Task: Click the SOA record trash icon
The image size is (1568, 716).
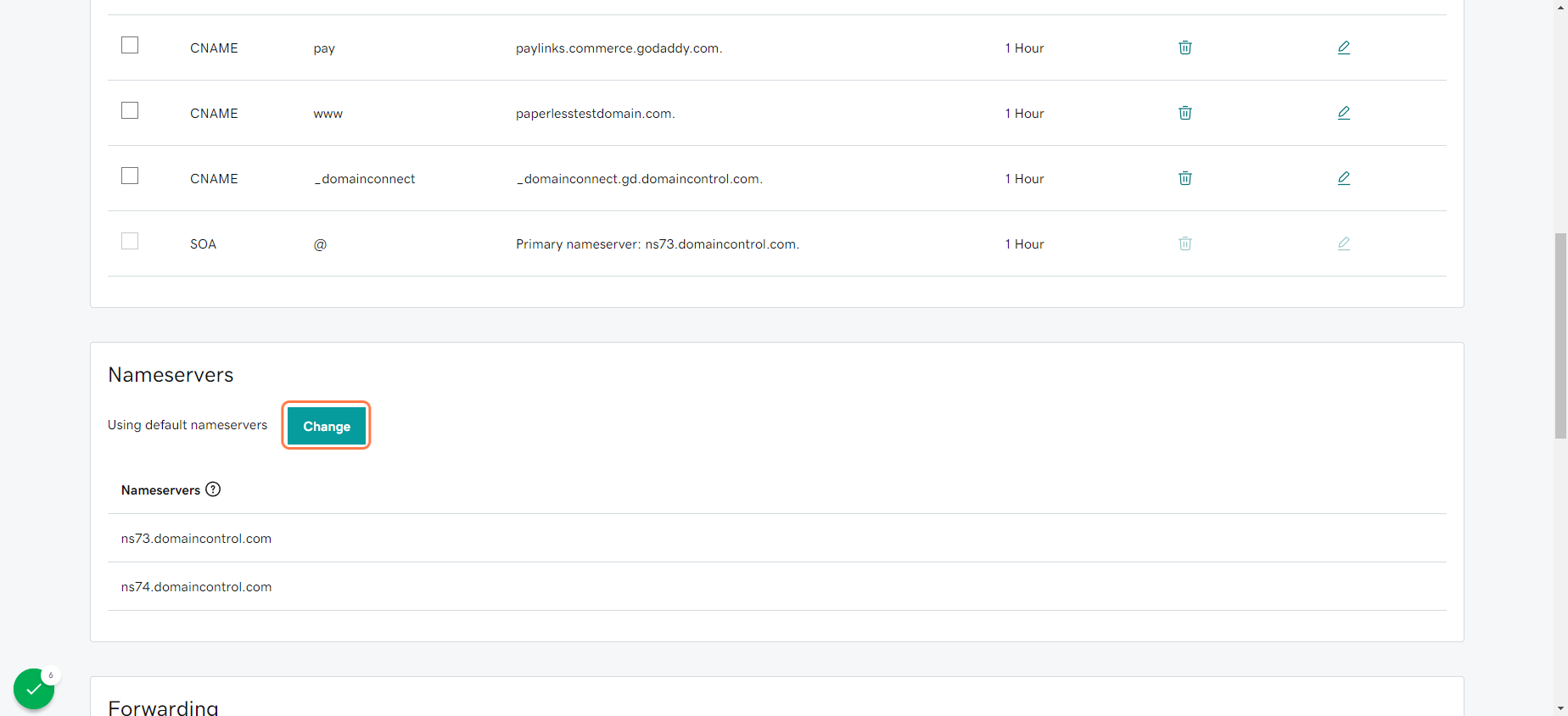Action: [x=1185, y=243]
